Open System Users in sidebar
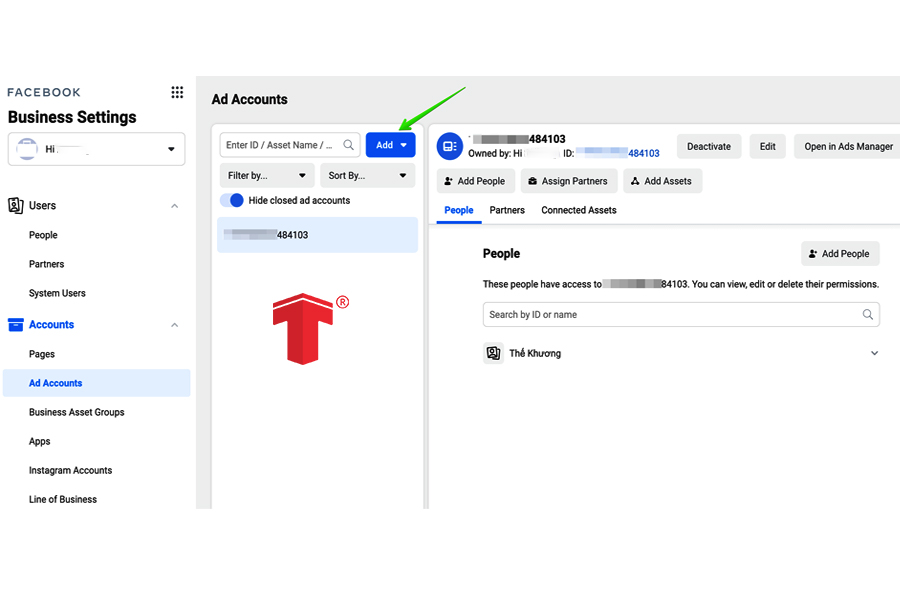 pos(57,293)
